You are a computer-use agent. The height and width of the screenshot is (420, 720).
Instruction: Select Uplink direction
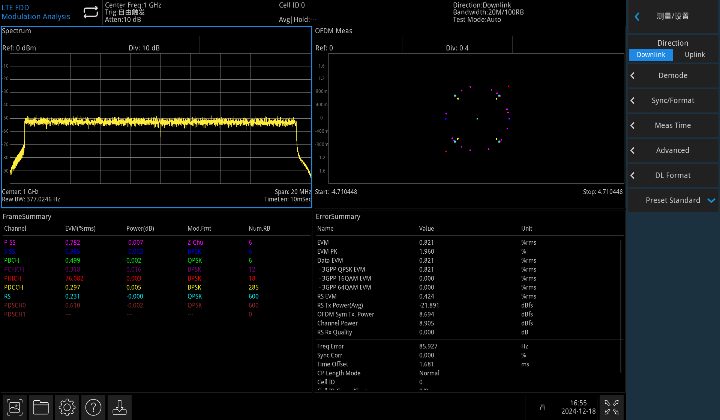pyautogui.click(x=694, y=55)
